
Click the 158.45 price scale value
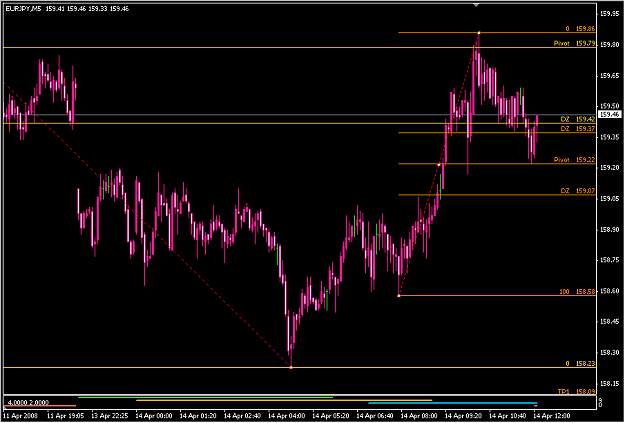(x=609, y=322)
